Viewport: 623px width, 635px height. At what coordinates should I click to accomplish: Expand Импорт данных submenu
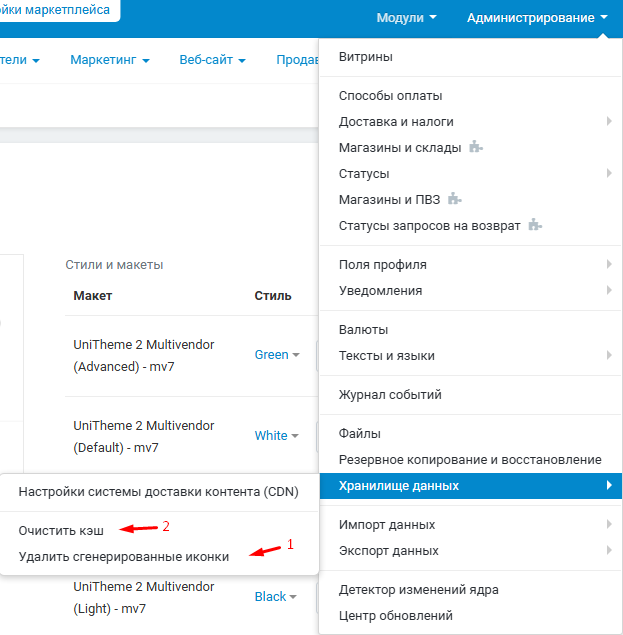[608, 525]
